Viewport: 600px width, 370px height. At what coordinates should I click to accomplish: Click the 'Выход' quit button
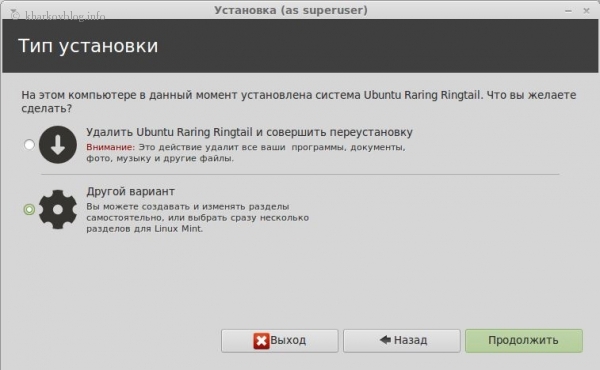point(280,341)
